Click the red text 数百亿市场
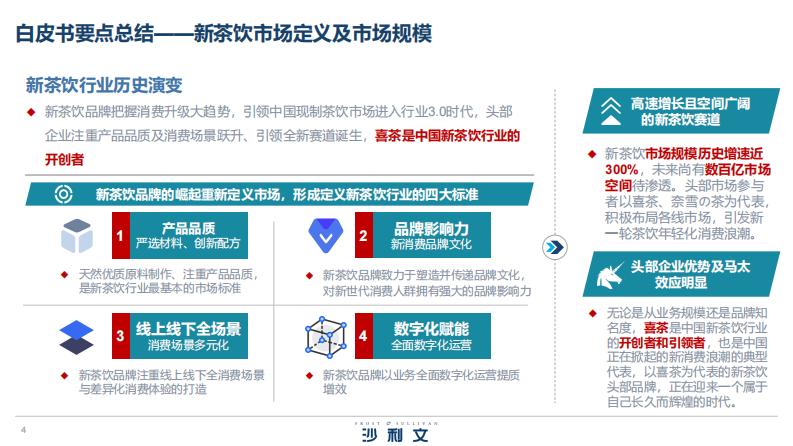 738,169
